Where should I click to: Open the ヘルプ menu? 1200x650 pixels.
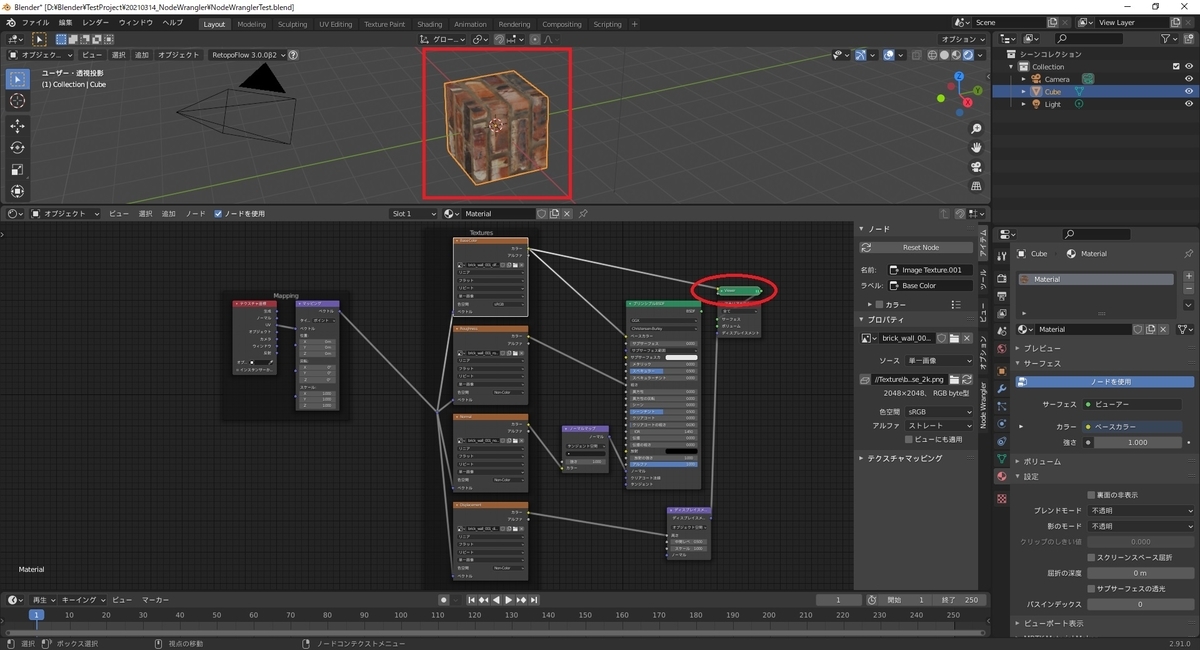pyautogui.click(x=173, y=22)
